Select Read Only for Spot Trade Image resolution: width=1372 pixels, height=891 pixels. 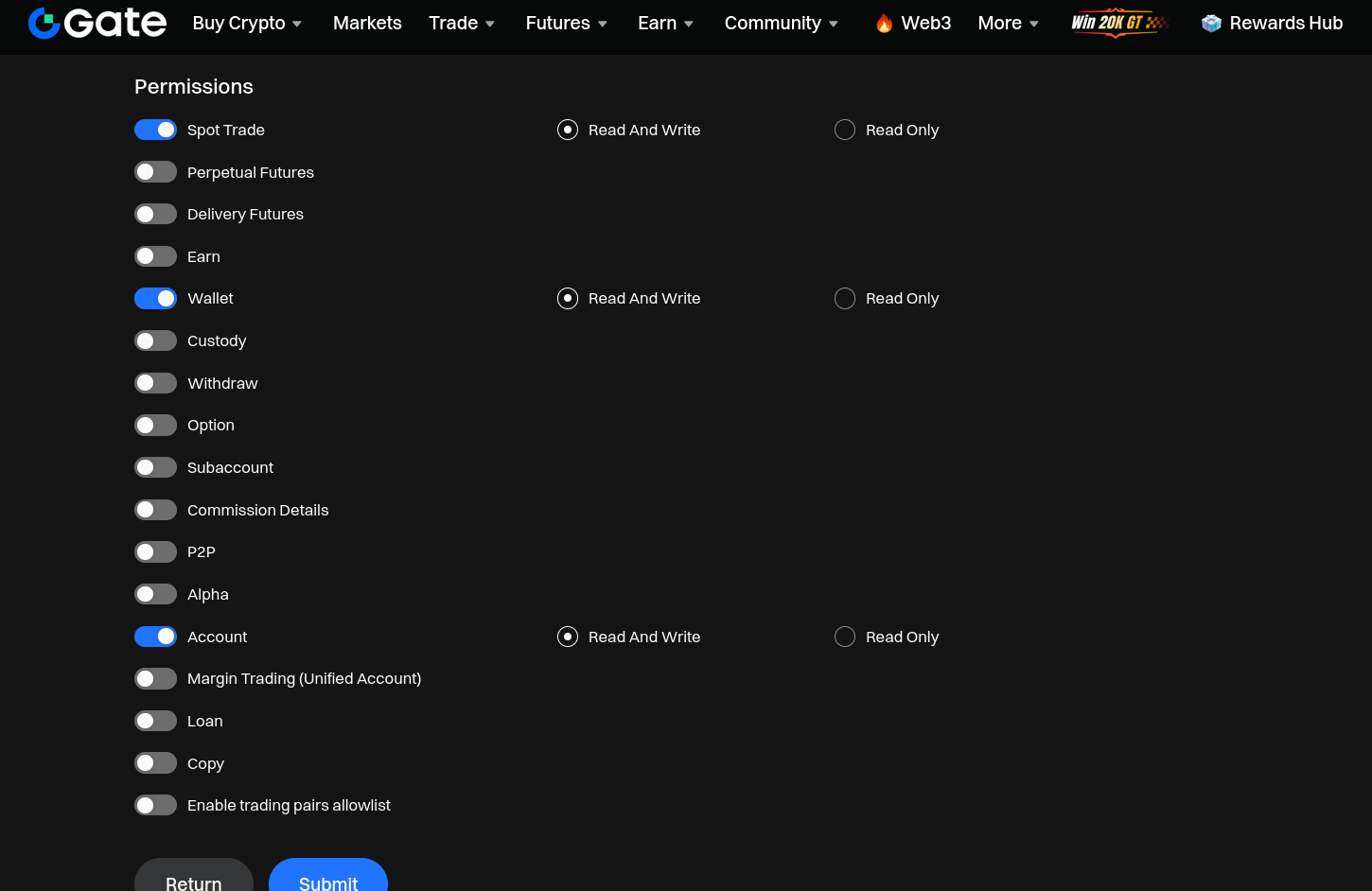pyautogui.click(x=844, y=130)
